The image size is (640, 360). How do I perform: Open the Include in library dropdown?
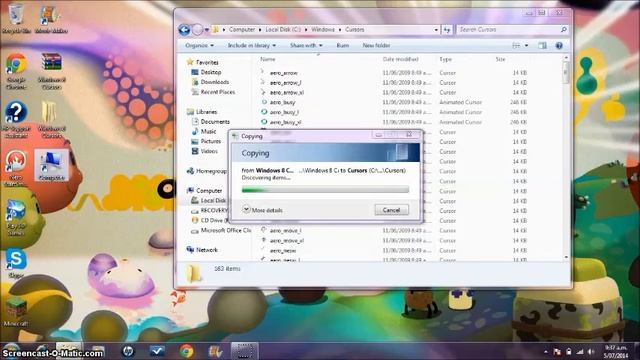coord(251,45)
